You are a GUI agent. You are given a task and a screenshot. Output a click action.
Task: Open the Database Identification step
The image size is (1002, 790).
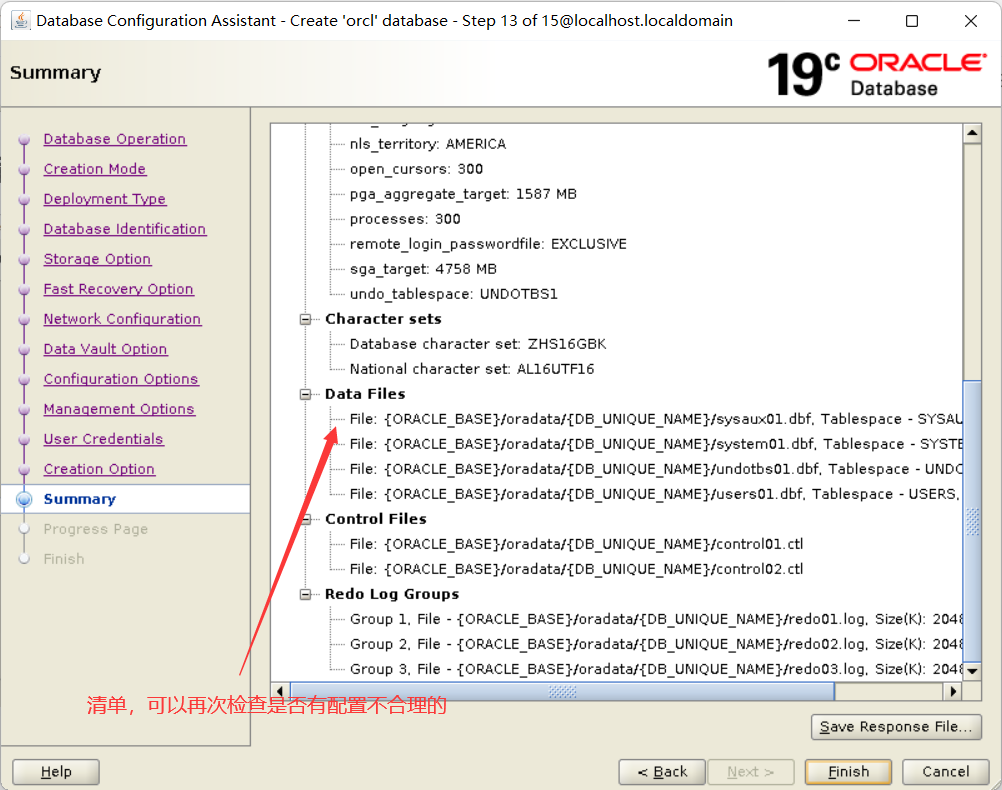125,229
